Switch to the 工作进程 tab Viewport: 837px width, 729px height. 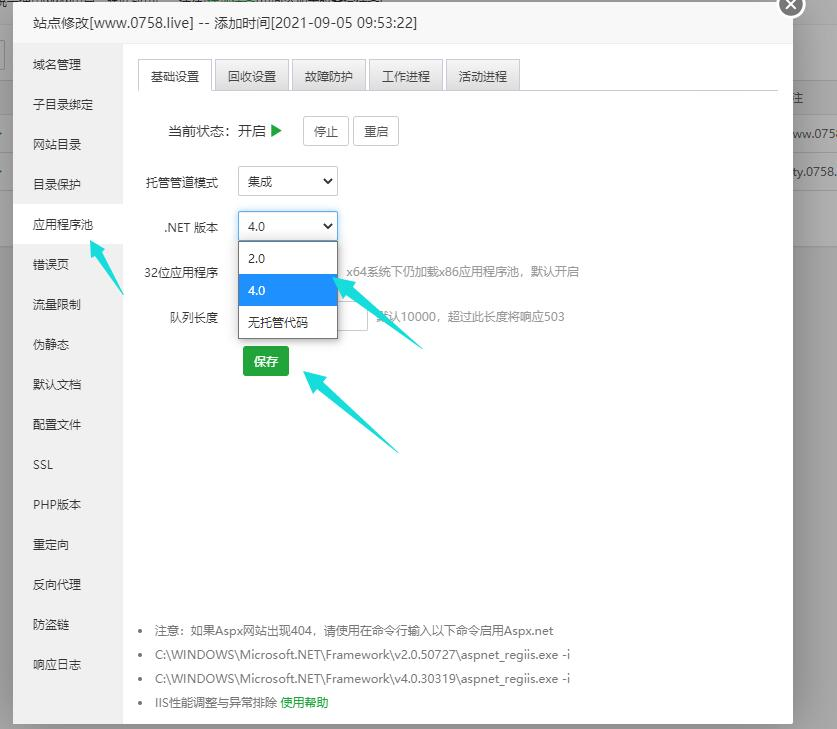(405, 76)
